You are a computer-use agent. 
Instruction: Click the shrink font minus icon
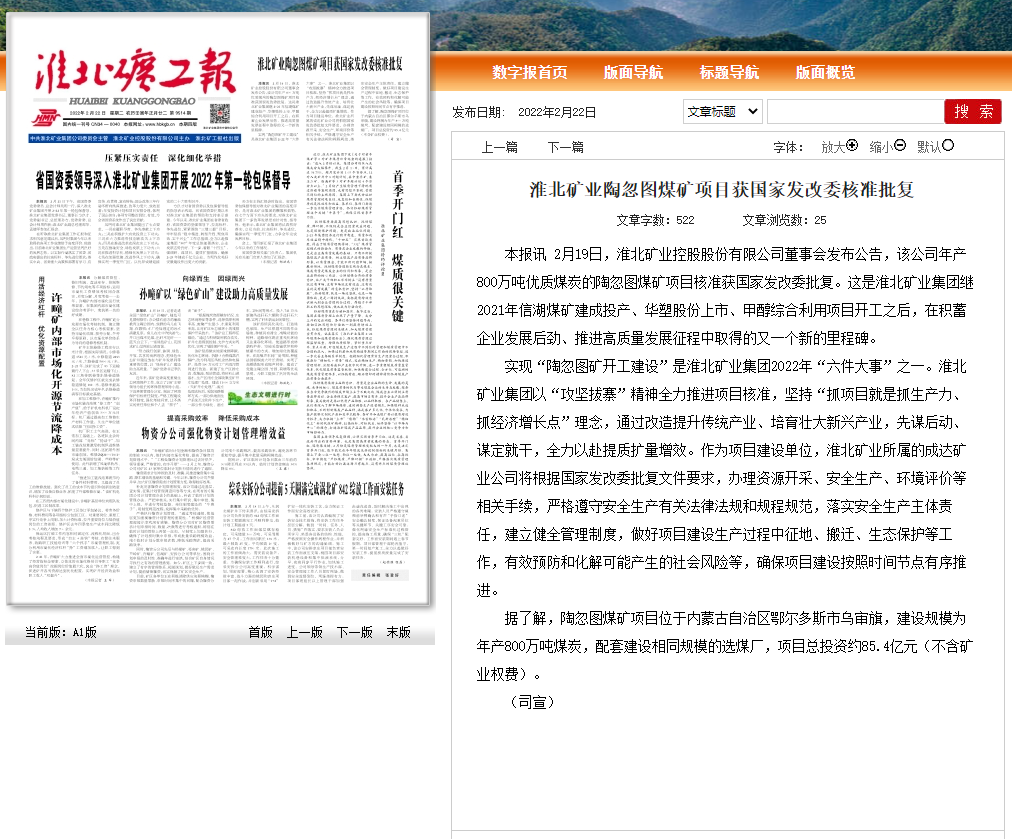900,146
